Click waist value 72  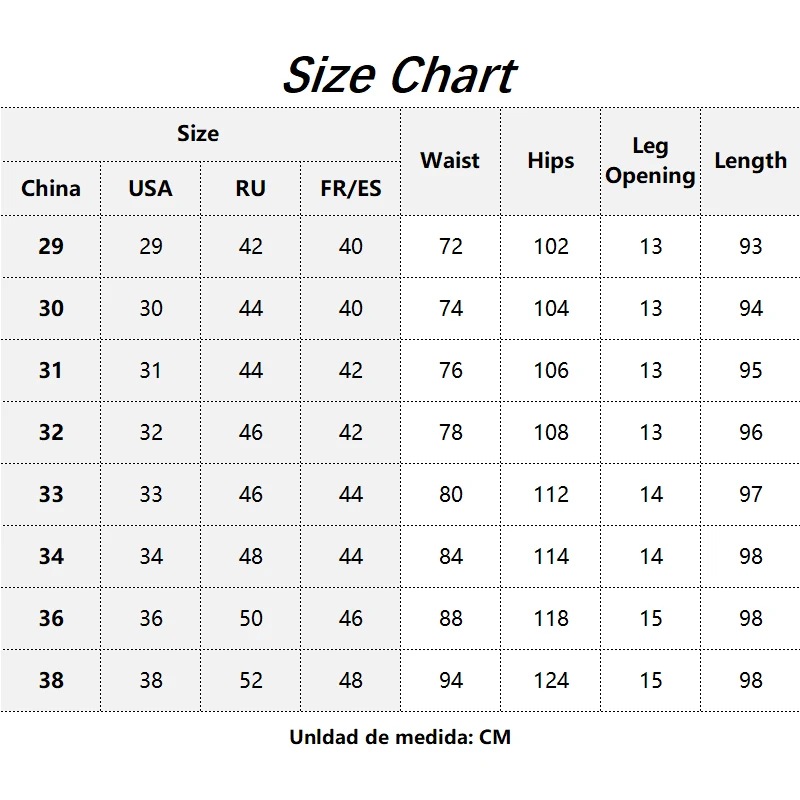pos(450,246)
